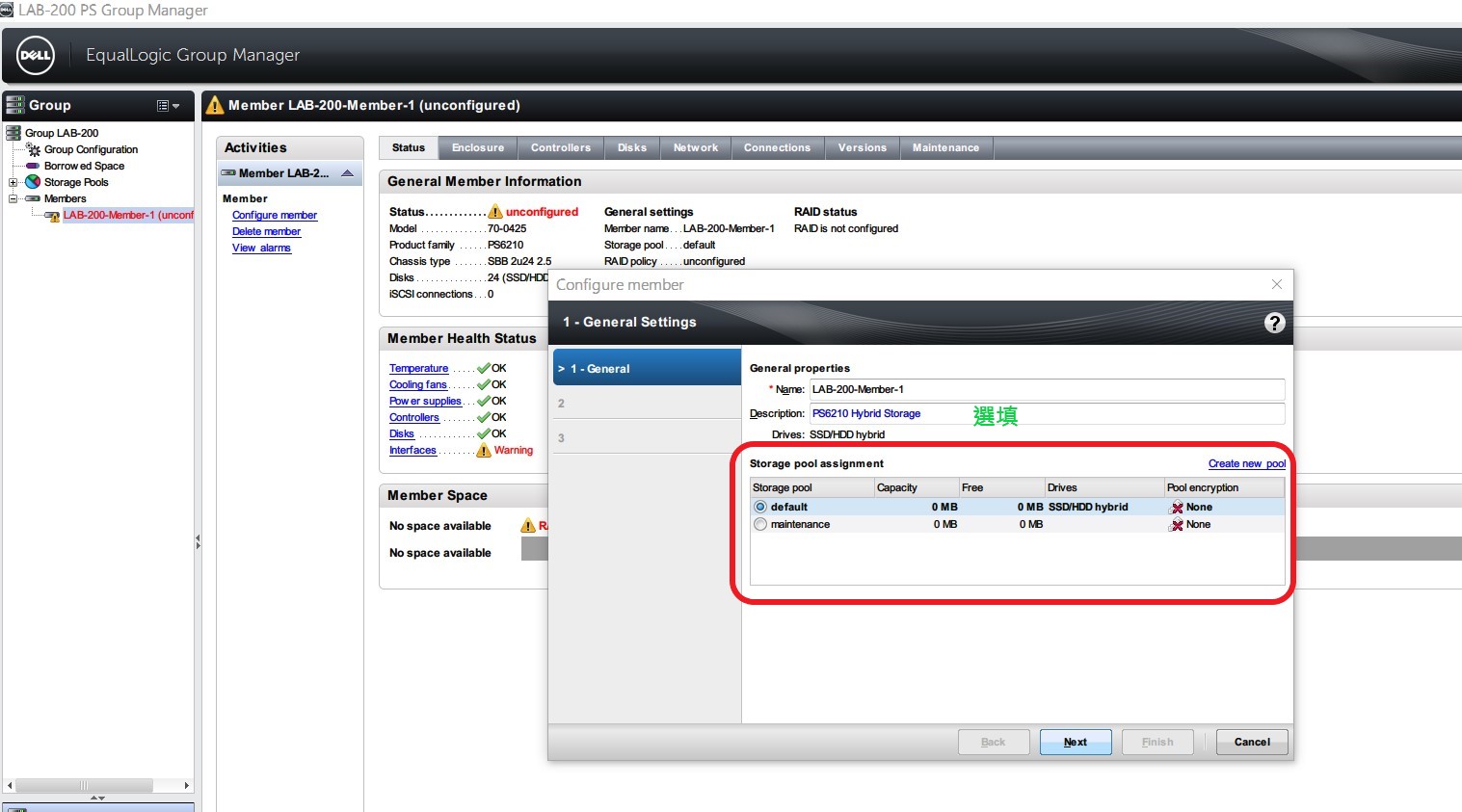The height and width of the screenshot is (812, 1462).
Task: Open the Power supplies health link
Action: [425, 401]
